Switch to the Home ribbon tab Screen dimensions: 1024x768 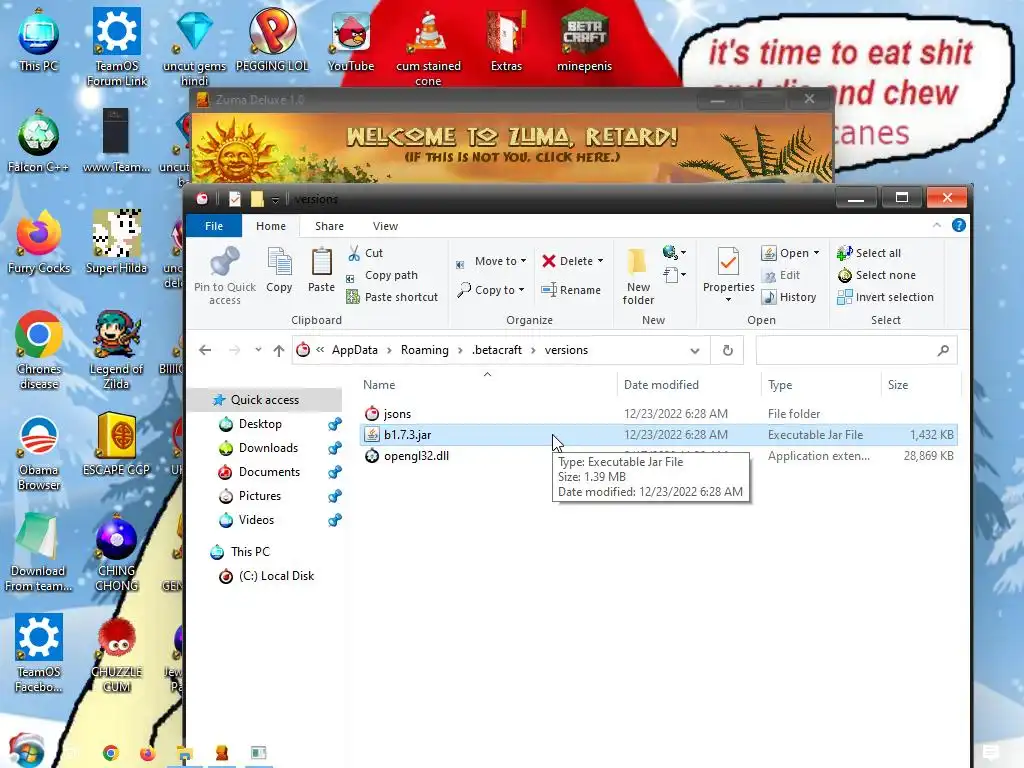tap(270, 226)
